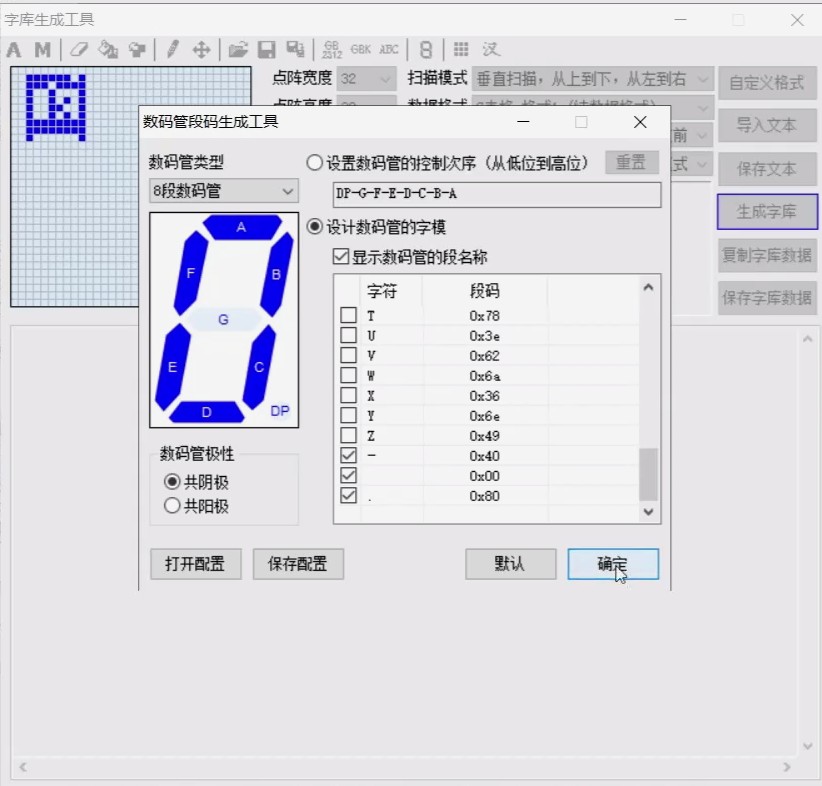Viewport: 822px width, 786px height.
Task: Select 共阳极 polarity radio button
Action: (172, 505)
